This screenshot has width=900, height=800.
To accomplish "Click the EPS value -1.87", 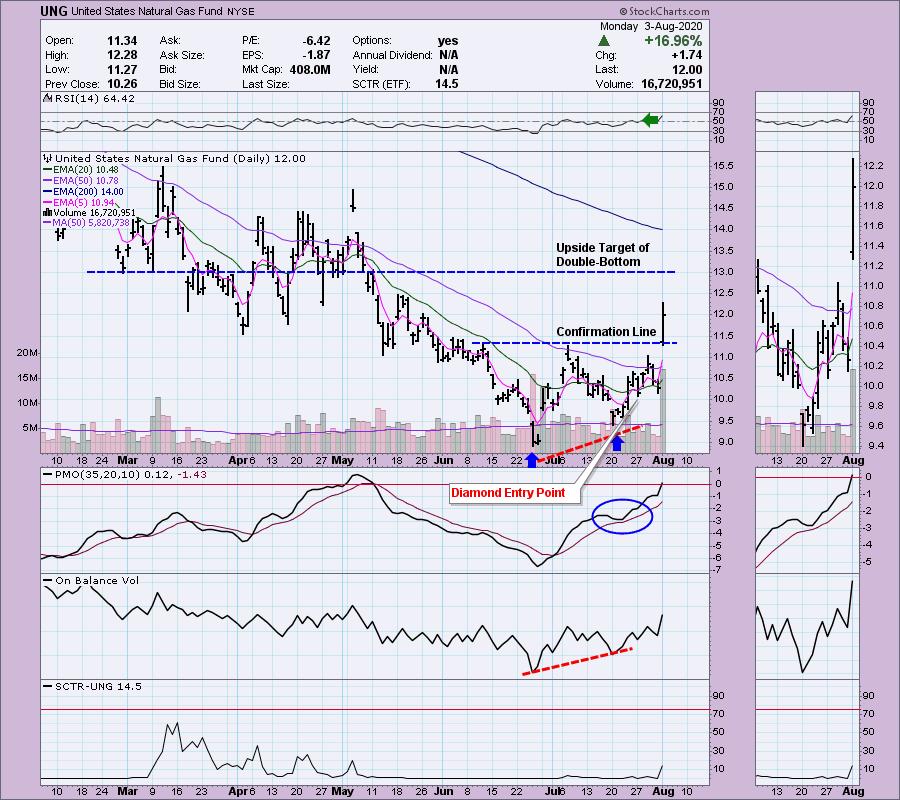I will [x=316, y=55].
